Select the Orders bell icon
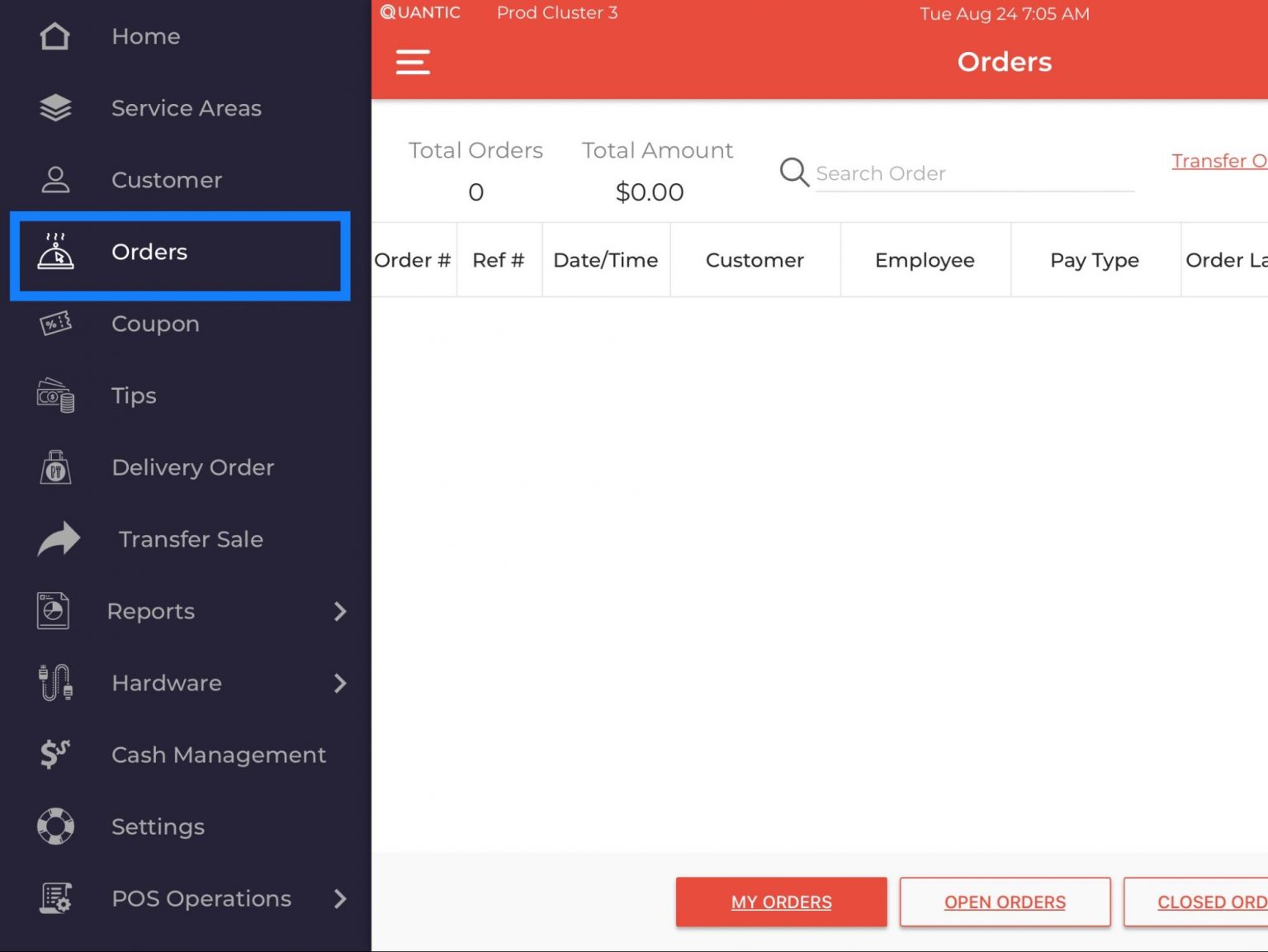 (54, 252)
